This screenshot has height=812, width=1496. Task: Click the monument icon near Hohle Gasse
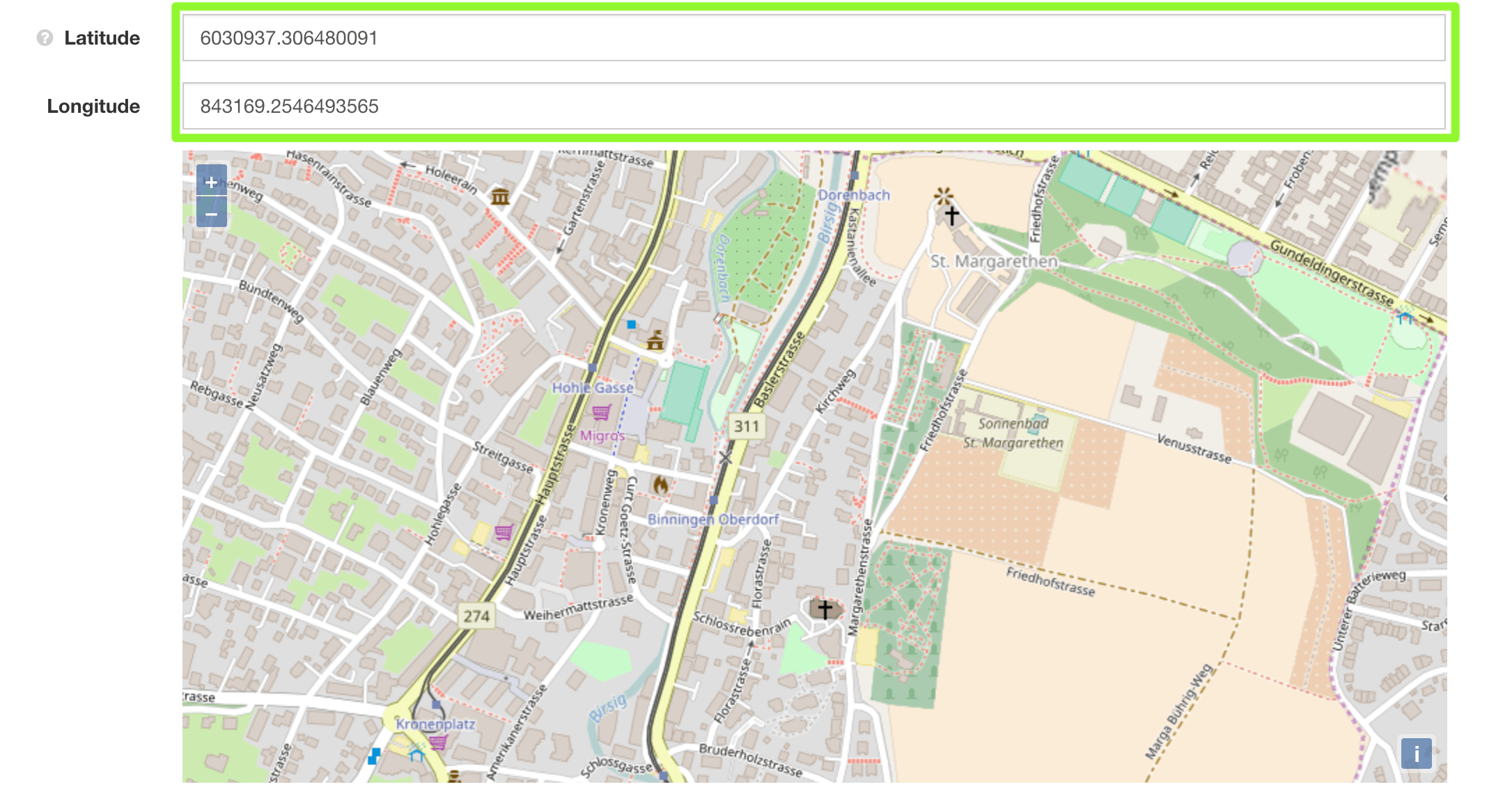coord(655,340)
